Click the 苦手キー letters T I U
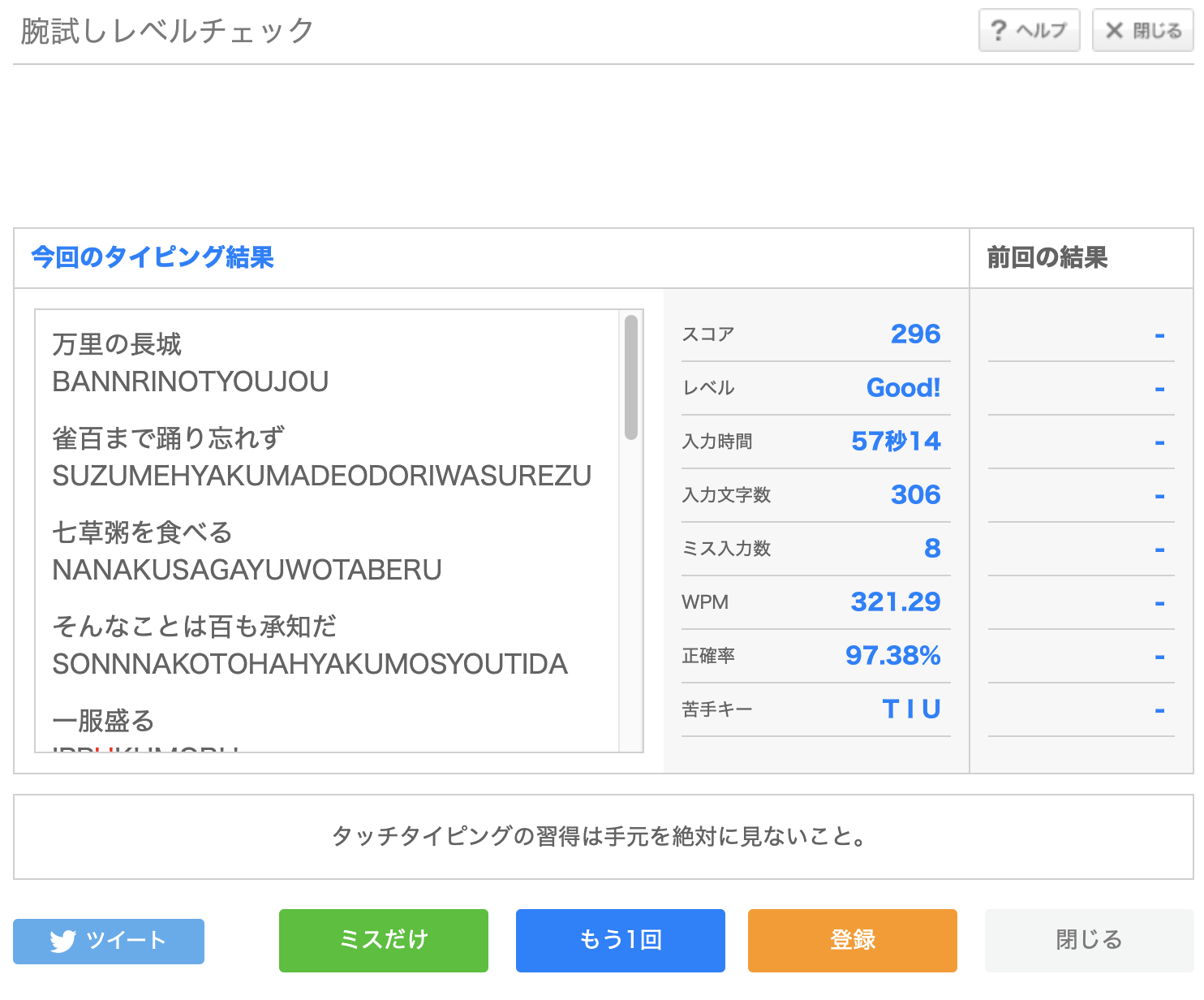 (911, 709)
